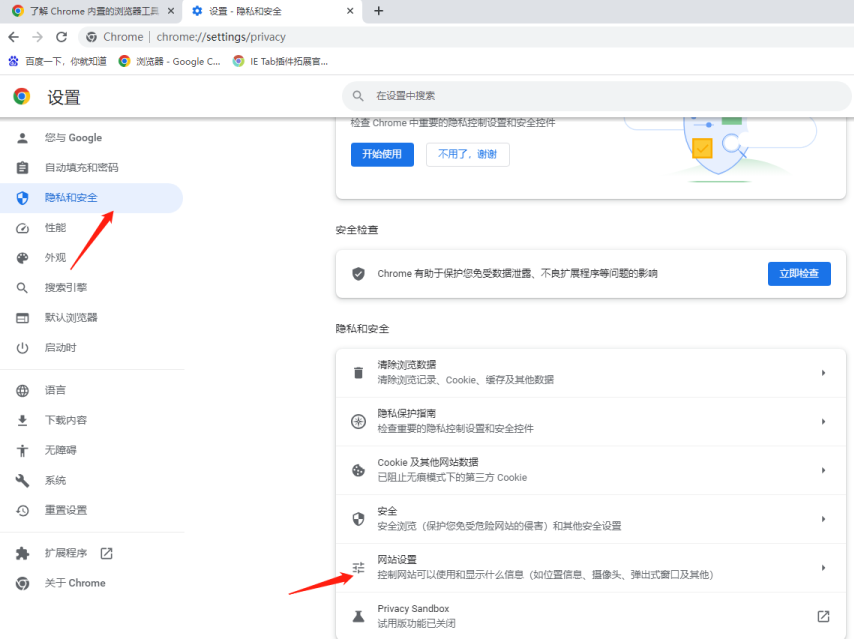Click the Privacy Sandbox flask icon
The height and width of the screenshot is (639, 854).
(x=358, y=616)
